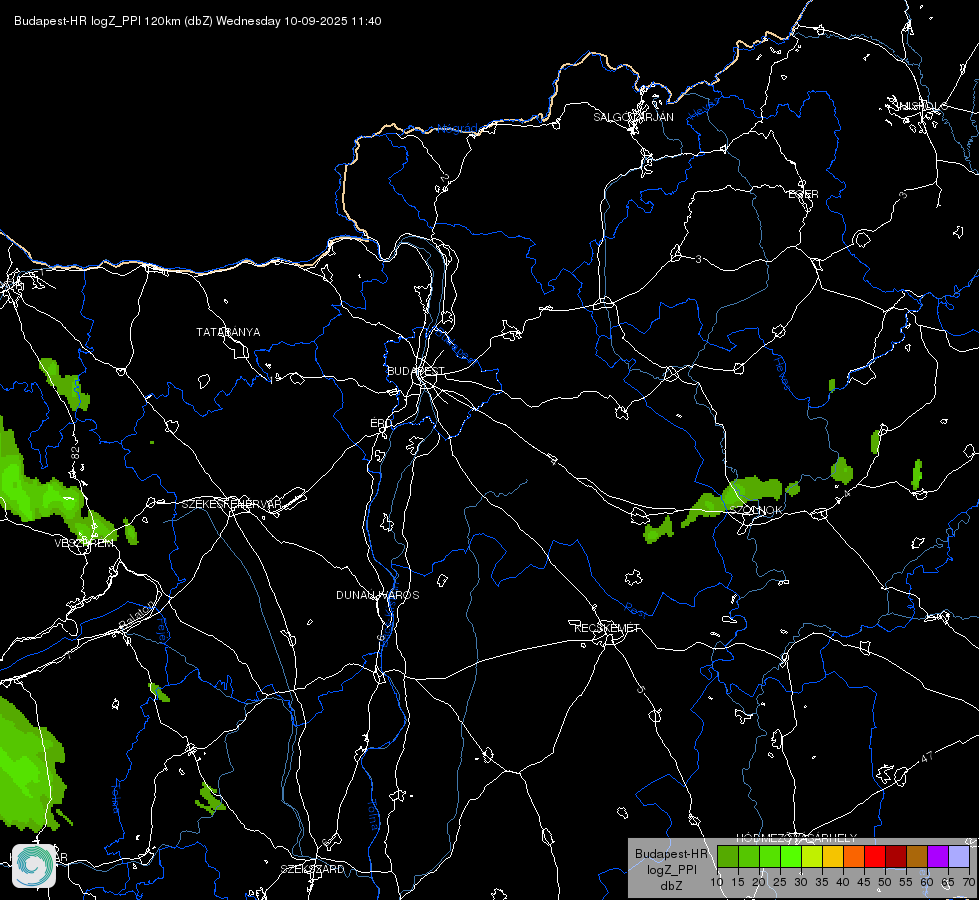Screen dimensions: 979x900
Task: Click the 10-15 dBZ dark green legend swatch
Action: 727,857
